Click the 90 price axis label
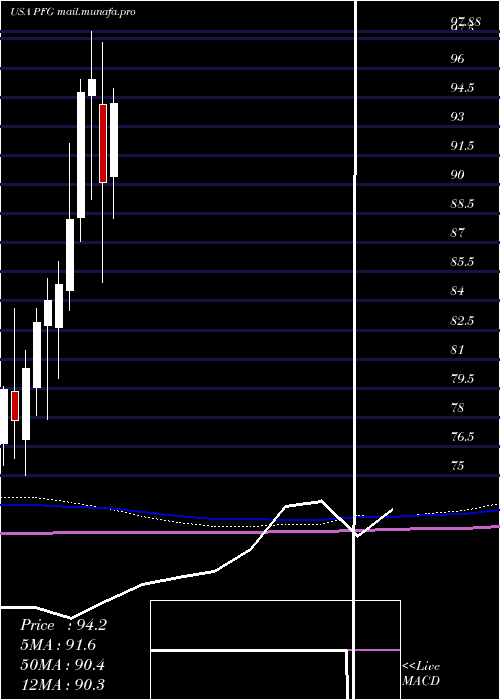The image size is (500, 700). pyautogui.click(x=458, y=175)
